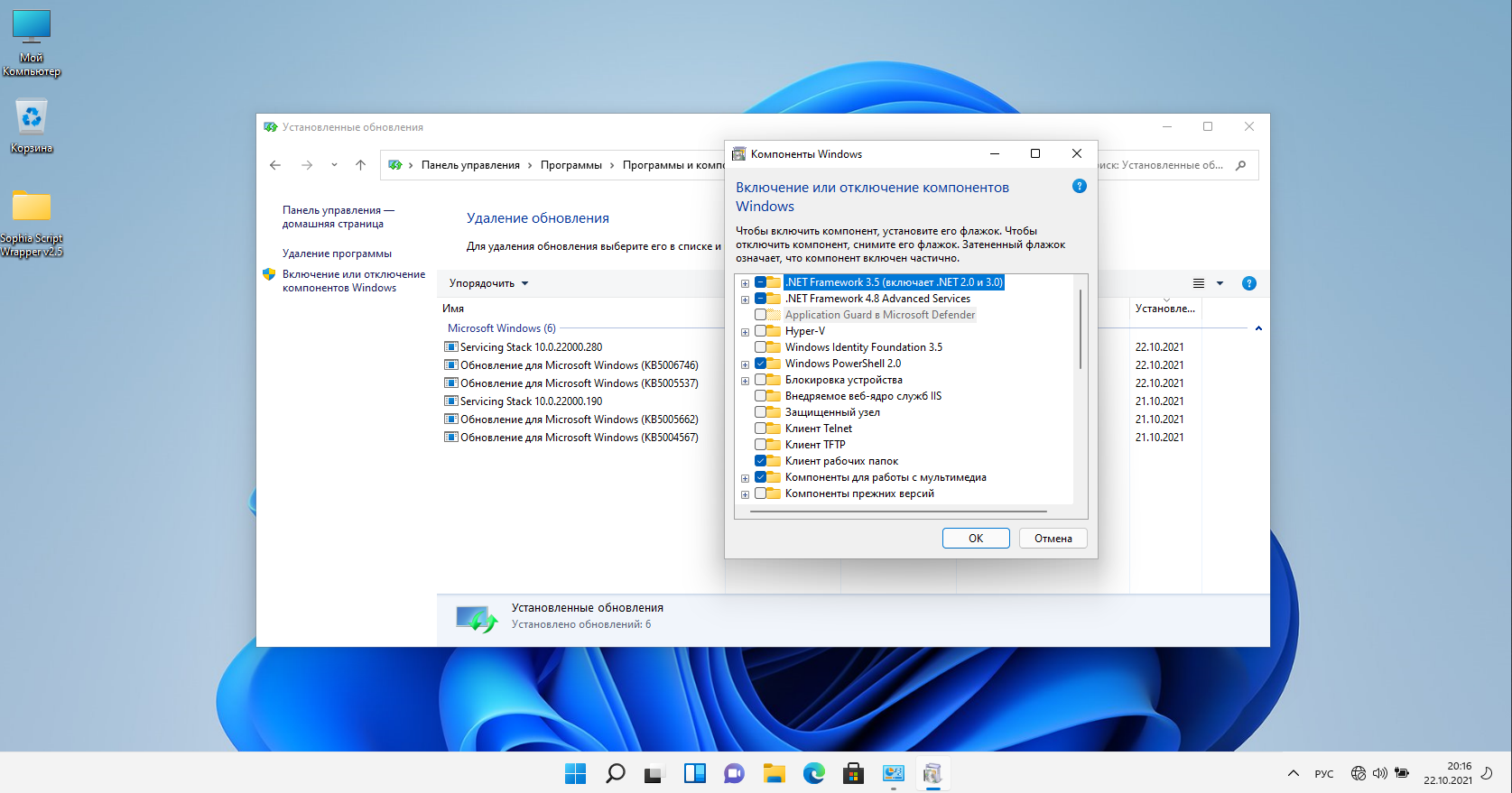The width and height of the screenshot is (1512, 793).
Task: Click the help icon in Windows Features dialog
Action: pyautogui.click(x=1079, y=186)
